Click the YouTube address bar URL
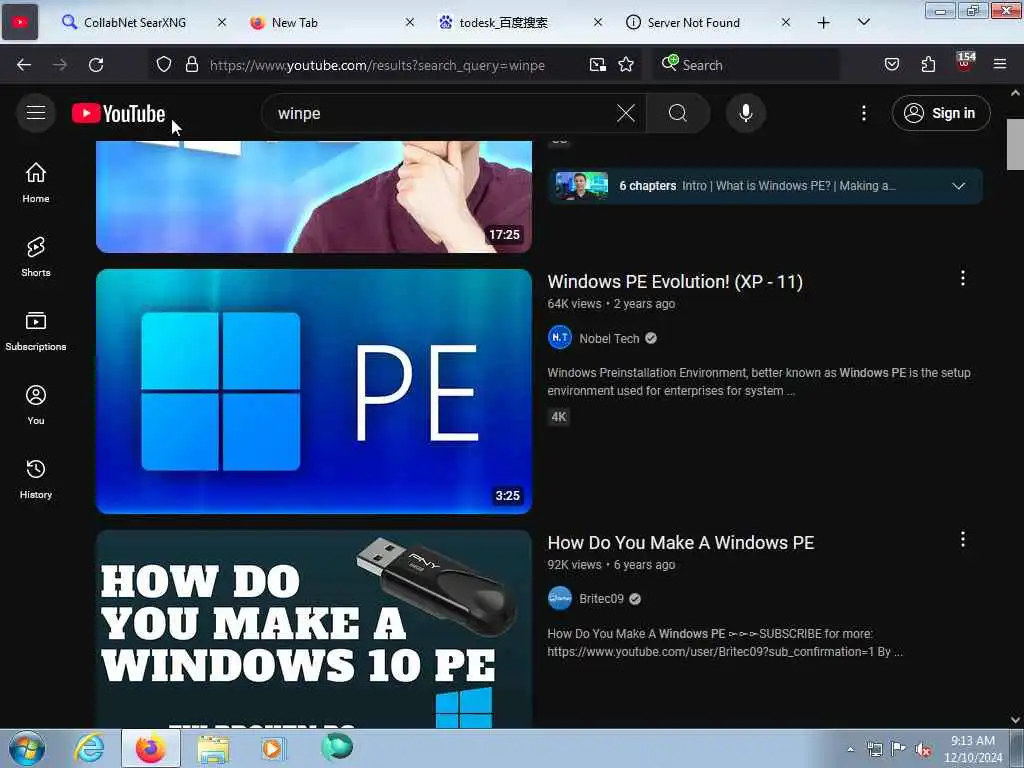This screenshot has height=768, width=1024. click(377, 65)
